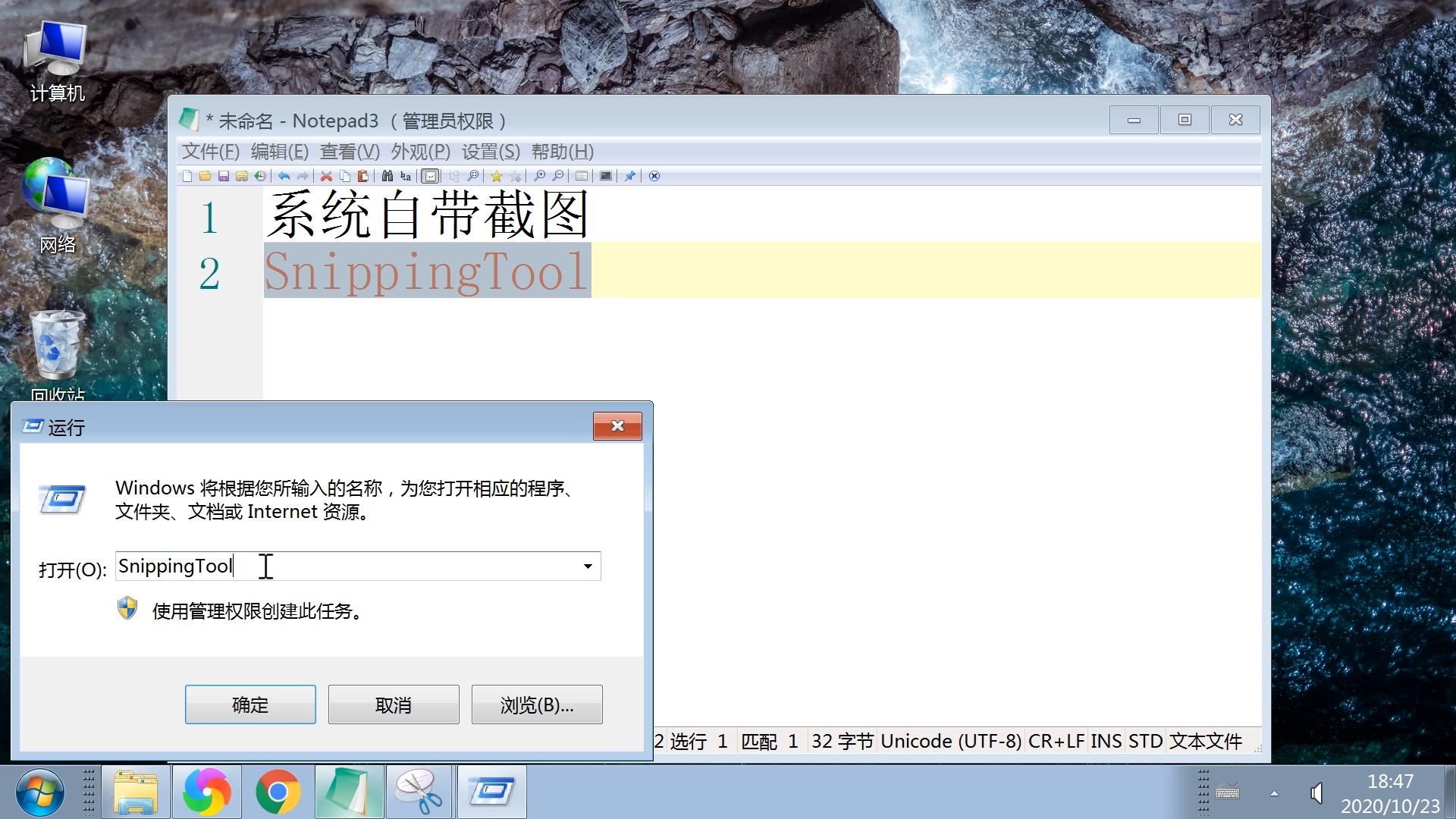This screenshot has width=1456, height=819.
Task: Open the 外观(P) menu
Action: pyautogui.click(x=420, y=152)
